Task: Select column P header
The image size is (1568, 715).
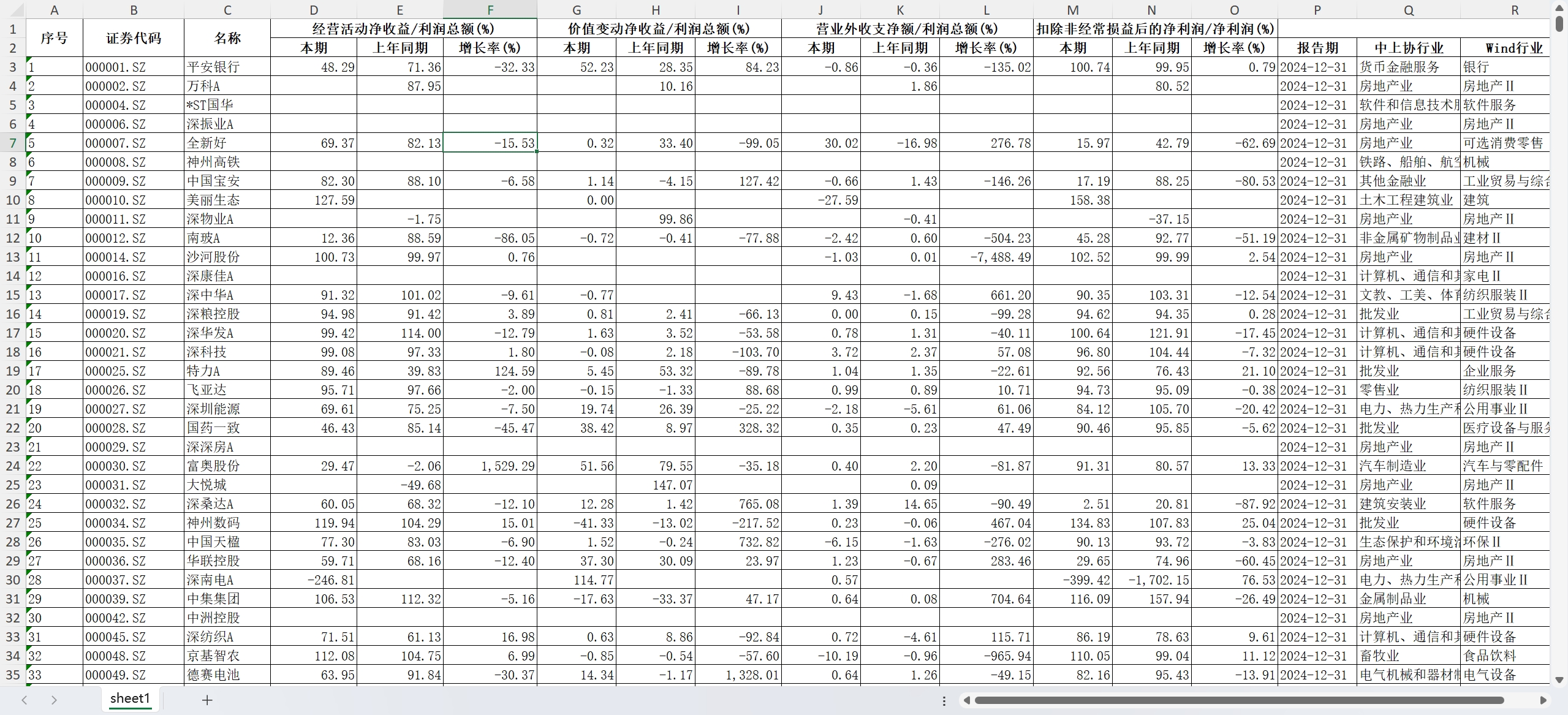Action: [x=1317, y=10]
